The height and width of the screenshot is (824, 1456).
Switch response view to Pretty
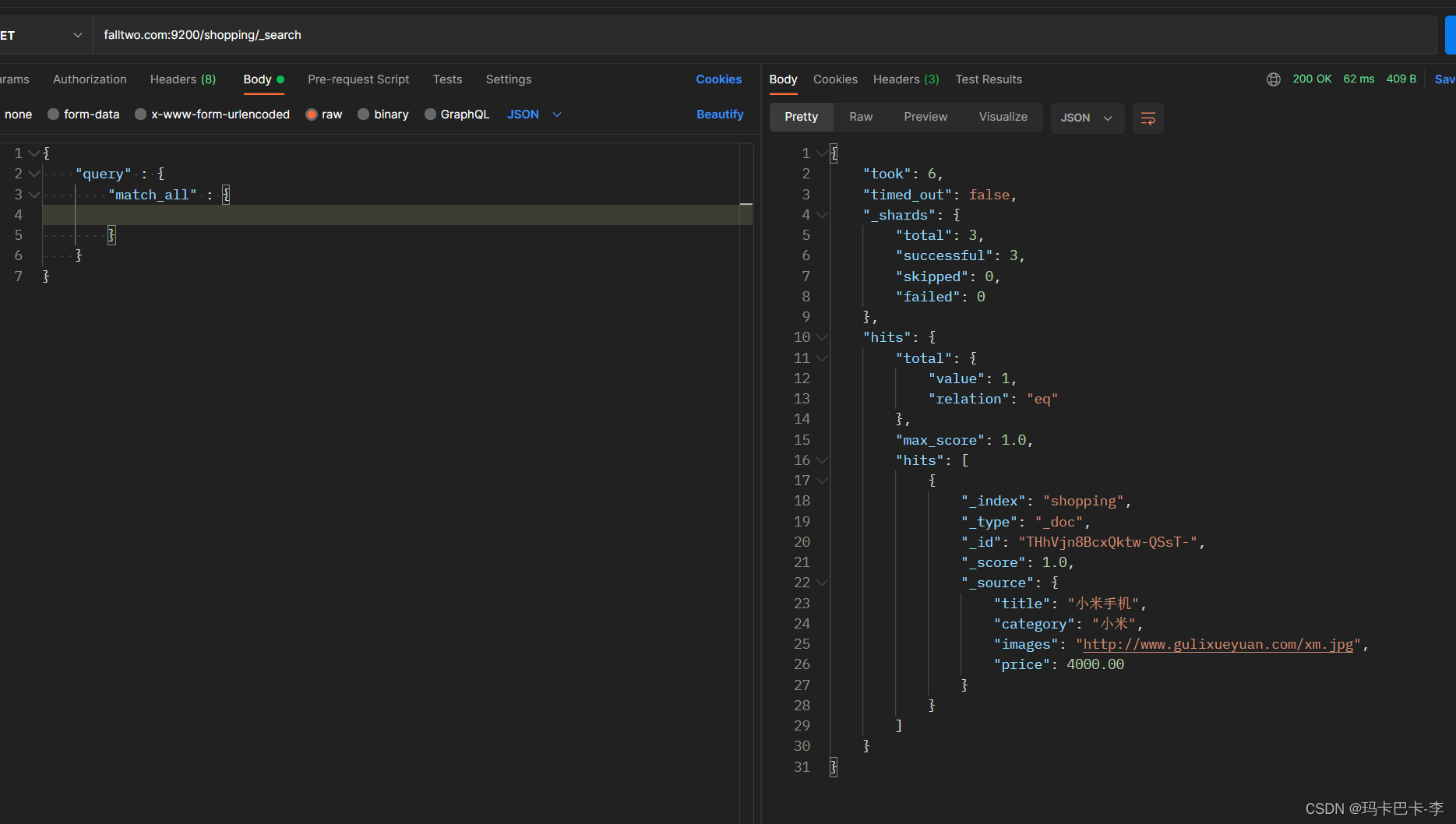(801, 117)
